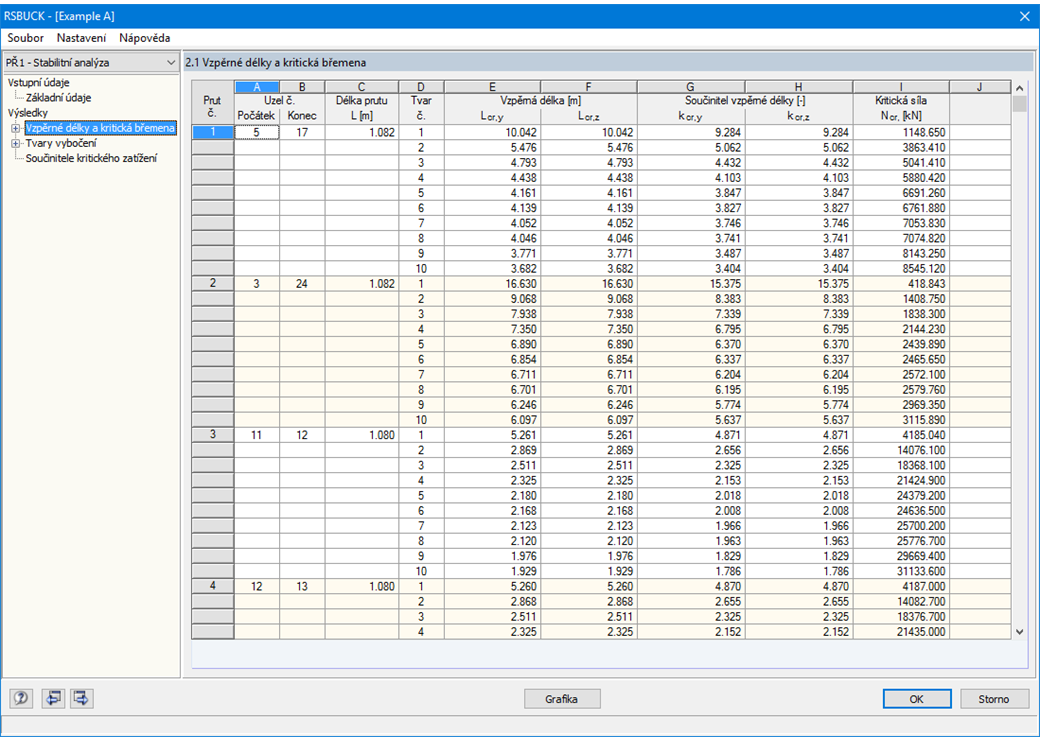Click critical force cell 1148.650
This screenshot has height=742, width=1040.
(x=901, y=132)
